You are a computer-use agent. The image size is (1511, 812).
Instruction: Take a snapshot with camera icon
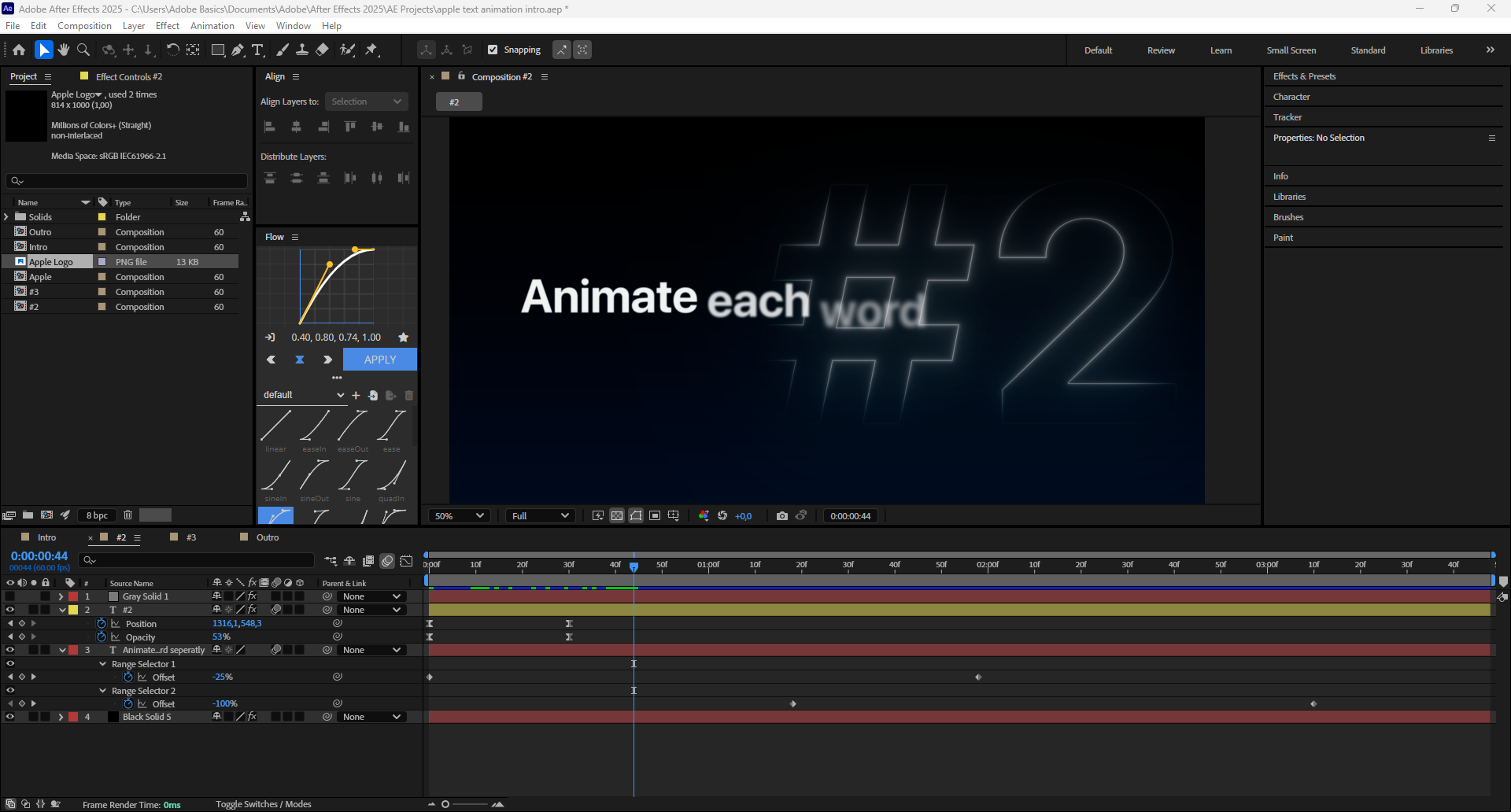[781, 516]
